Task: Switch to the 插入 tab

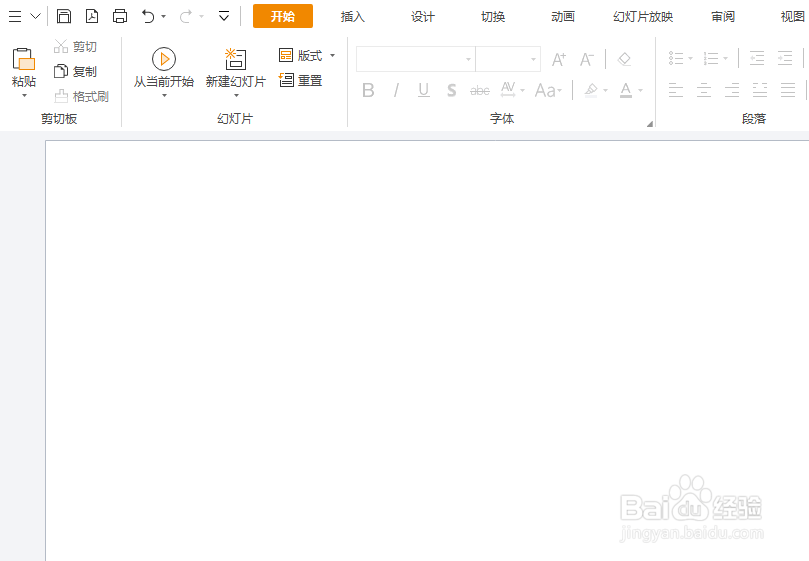Action: 353,17
